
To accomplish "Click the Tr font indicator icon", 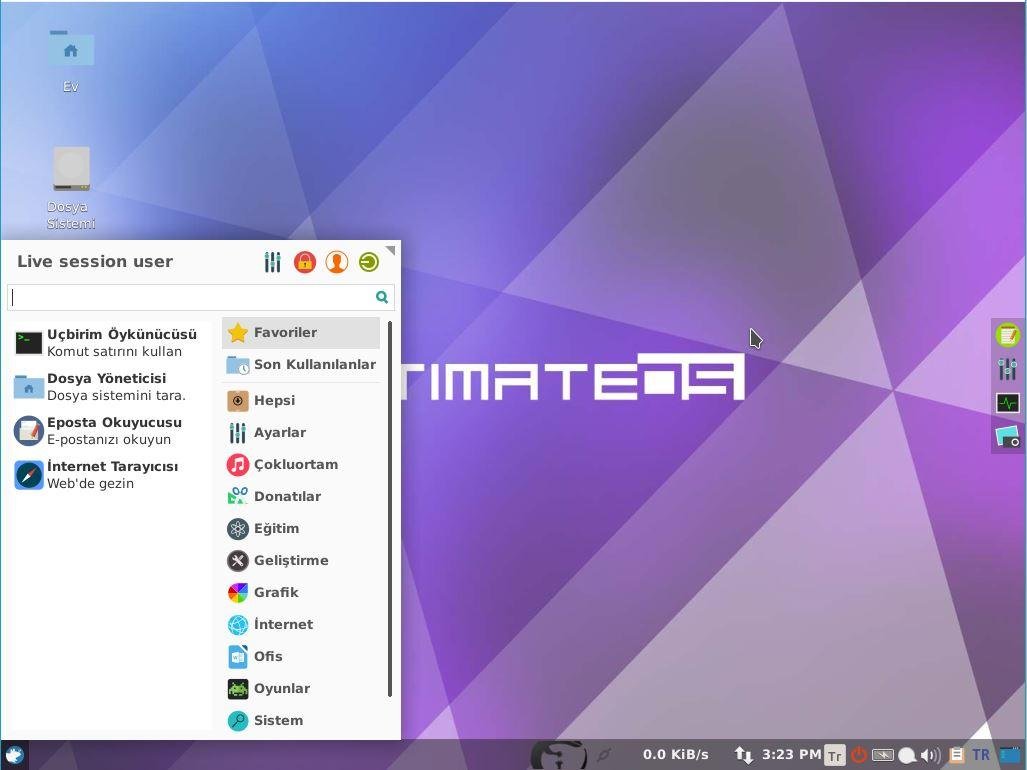I will pyautogui.click(x=834, y=756).
